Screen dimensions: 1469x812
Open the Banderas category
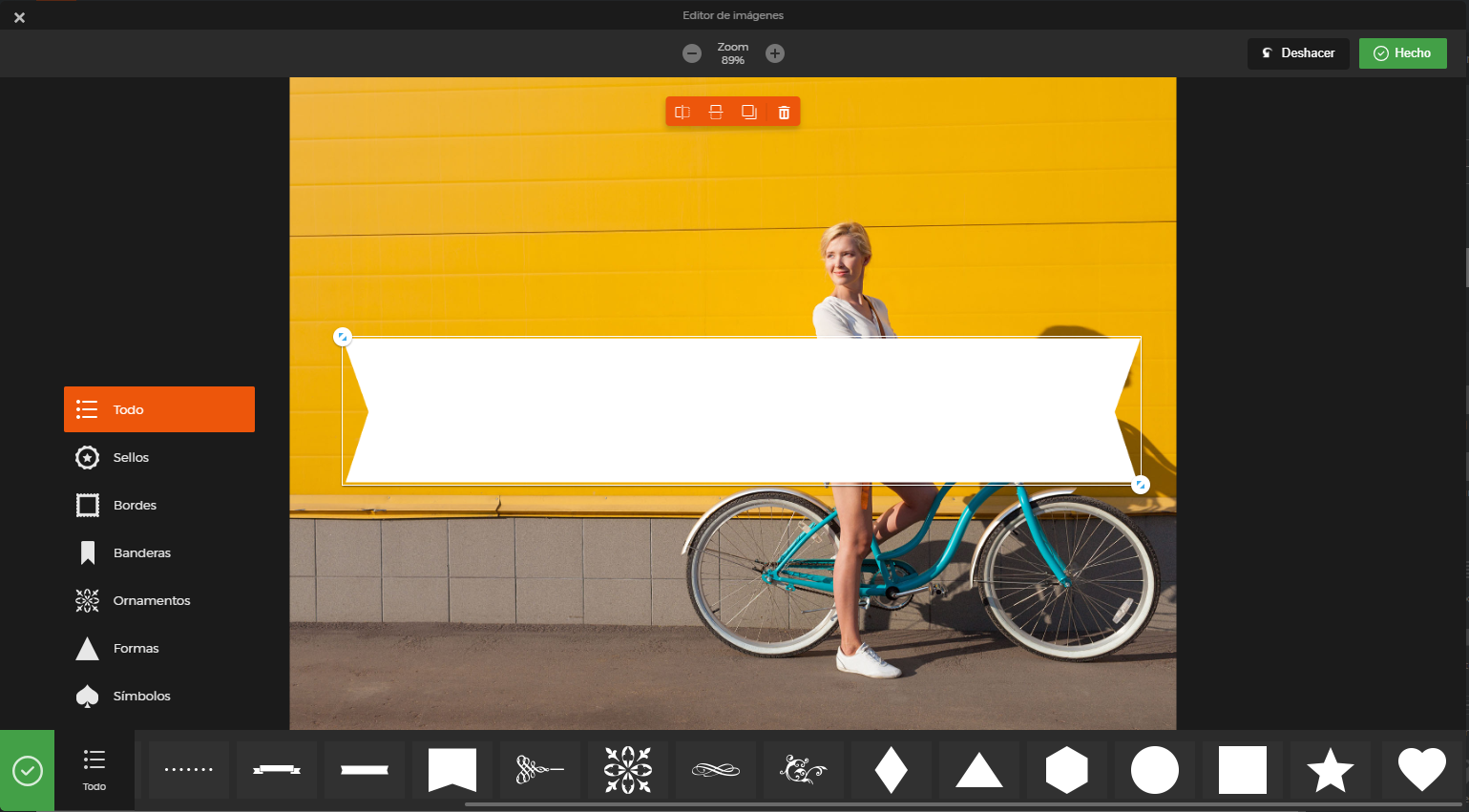point(159,552)
